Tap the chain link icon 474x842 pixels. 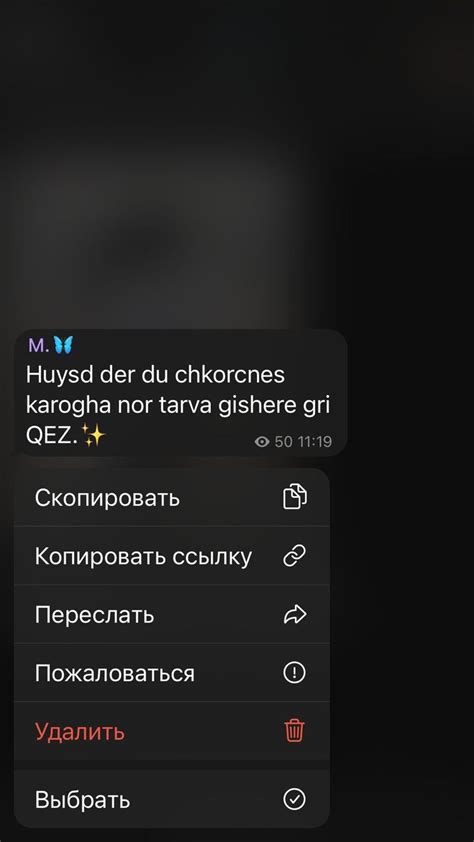tap(294, 556)
